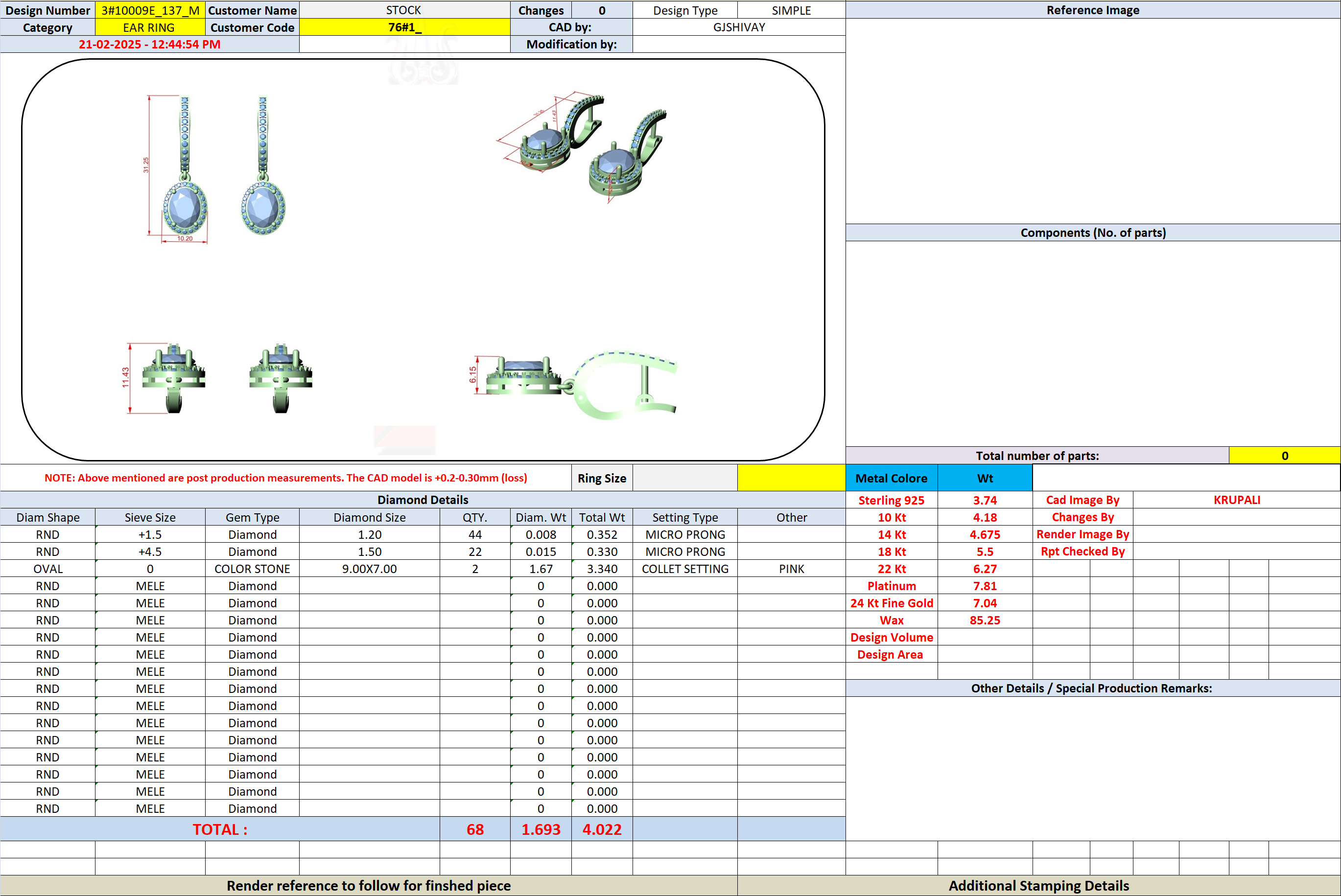
Task: Select the Changes count 0 cell
Action: point(602,10)
